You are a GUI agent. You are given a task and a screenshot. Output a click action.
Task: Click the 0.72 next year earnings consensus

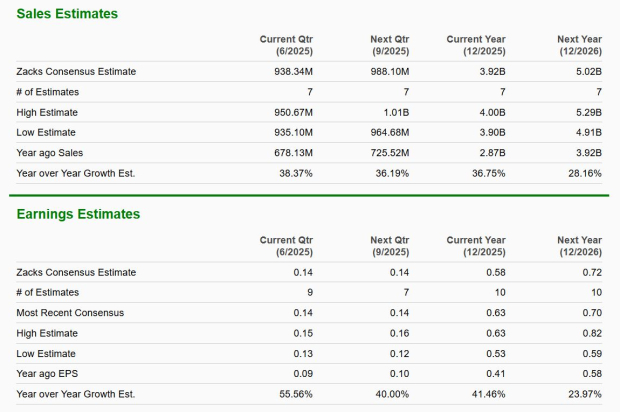pos(591,272)
